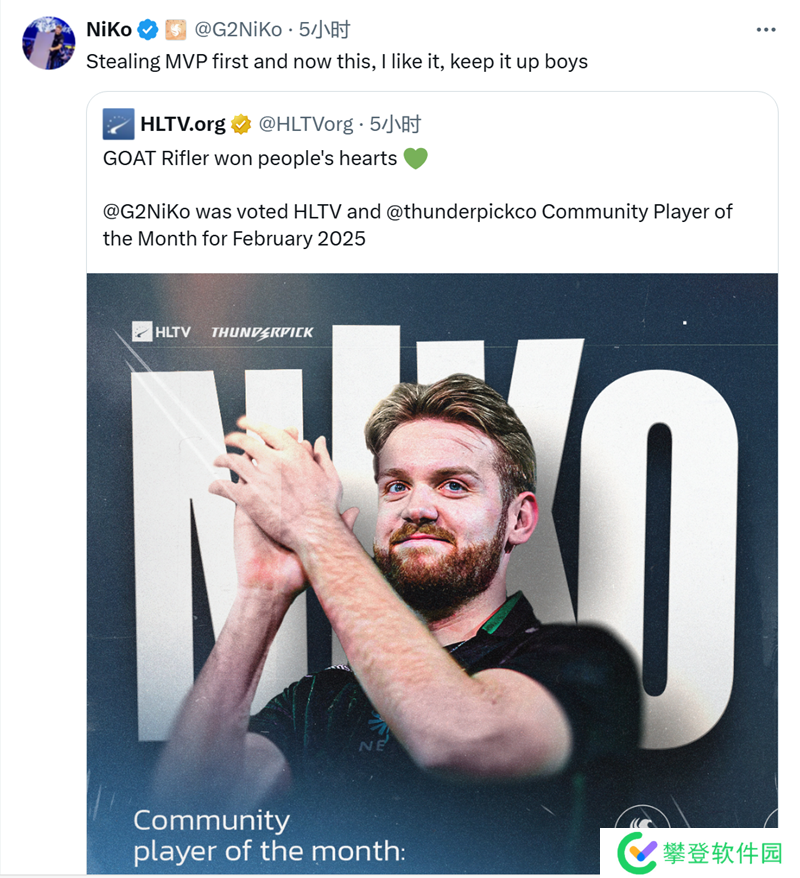Viewport: 800px width, 878px height.
Task: Click the 5小时 timestamp on NiKo's tweet
Action: [x=325, y=30]
